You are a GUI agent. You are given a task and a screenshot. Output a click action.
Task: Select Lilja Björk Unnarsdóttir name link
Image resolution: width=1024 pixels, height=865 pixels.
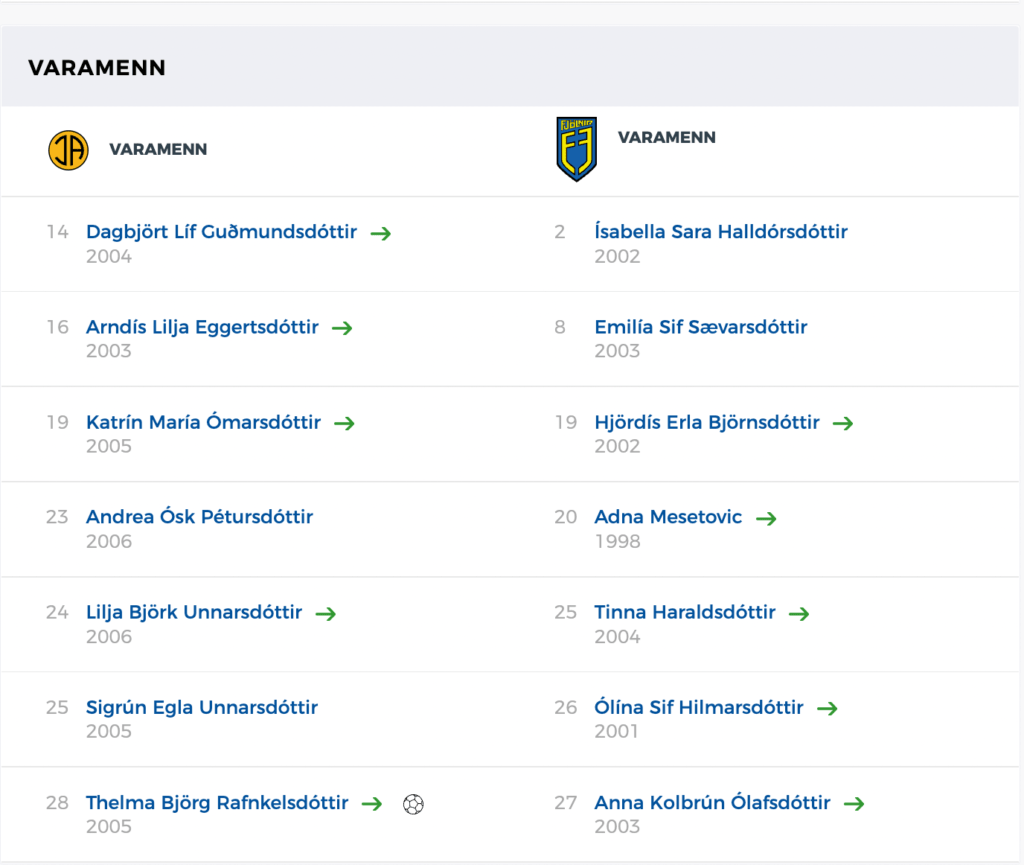click(x=194, y=612)
